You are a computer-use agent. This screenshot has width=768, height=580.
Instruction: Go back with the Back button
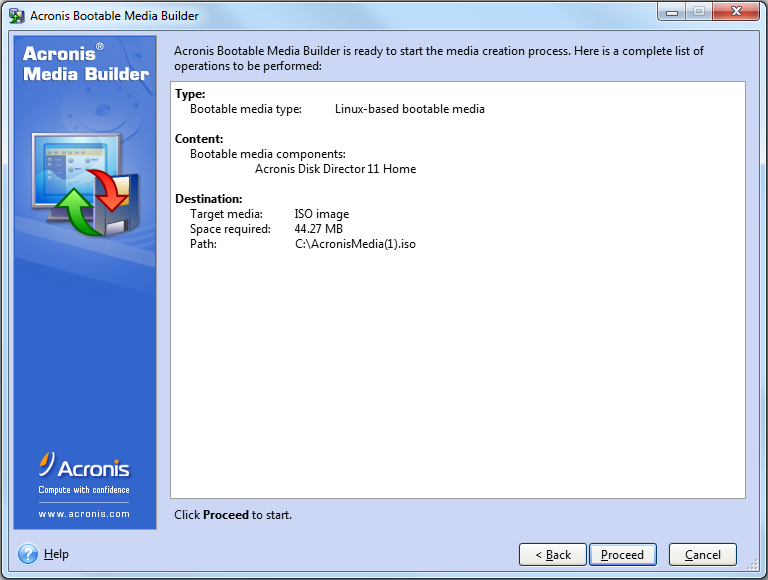click(552, 555)
